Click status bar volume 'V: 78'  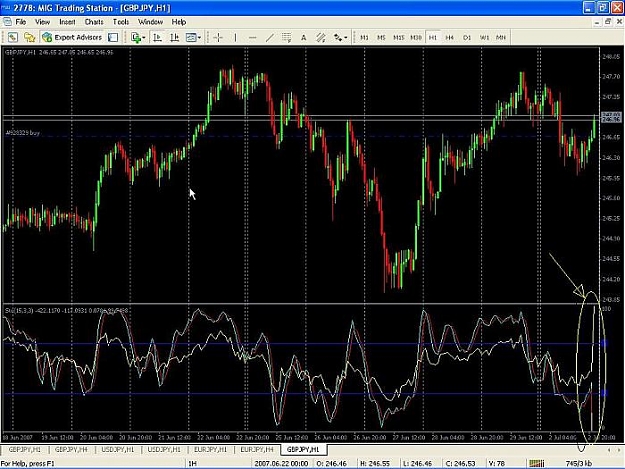[497, 463]
